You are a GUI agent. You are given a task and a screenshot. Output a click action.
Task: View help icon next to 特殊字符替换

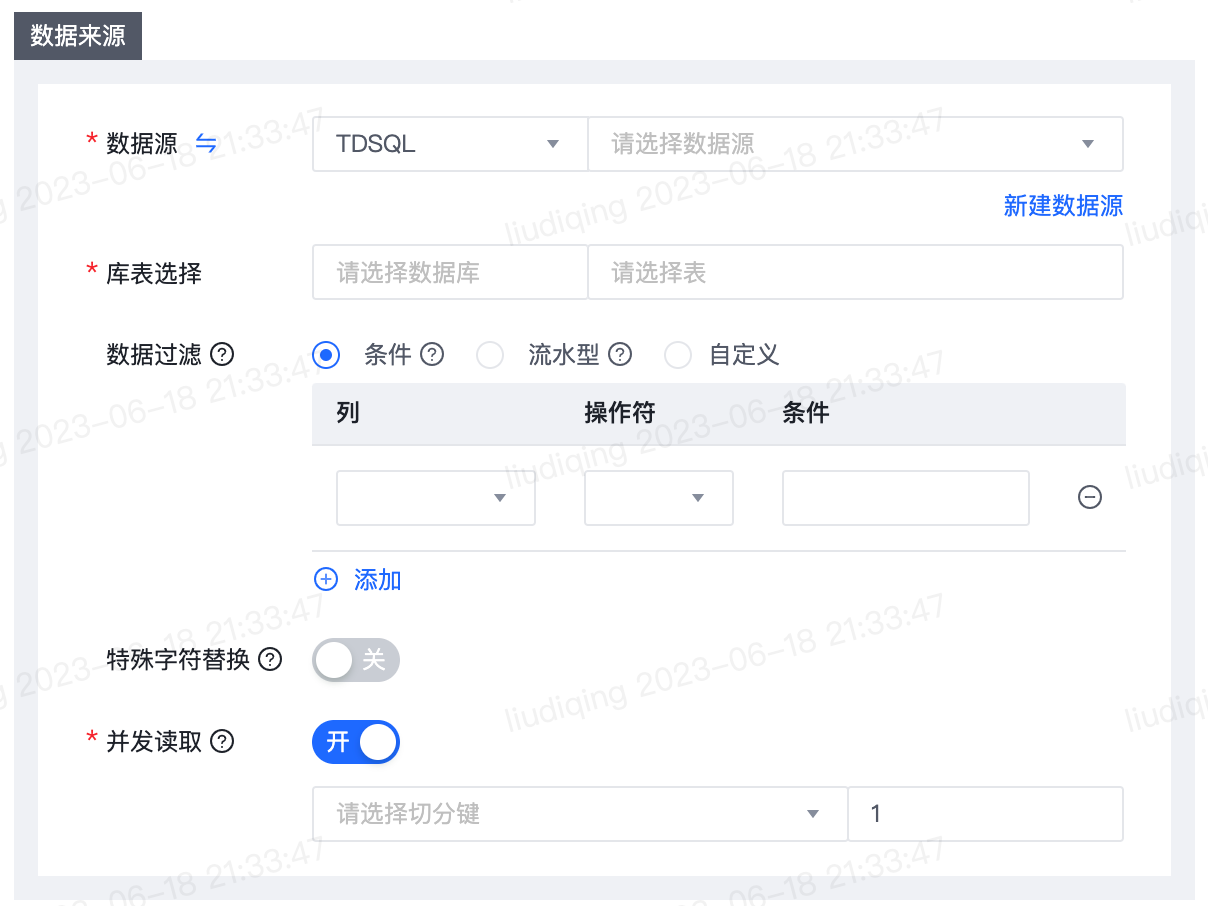(272, 660)
